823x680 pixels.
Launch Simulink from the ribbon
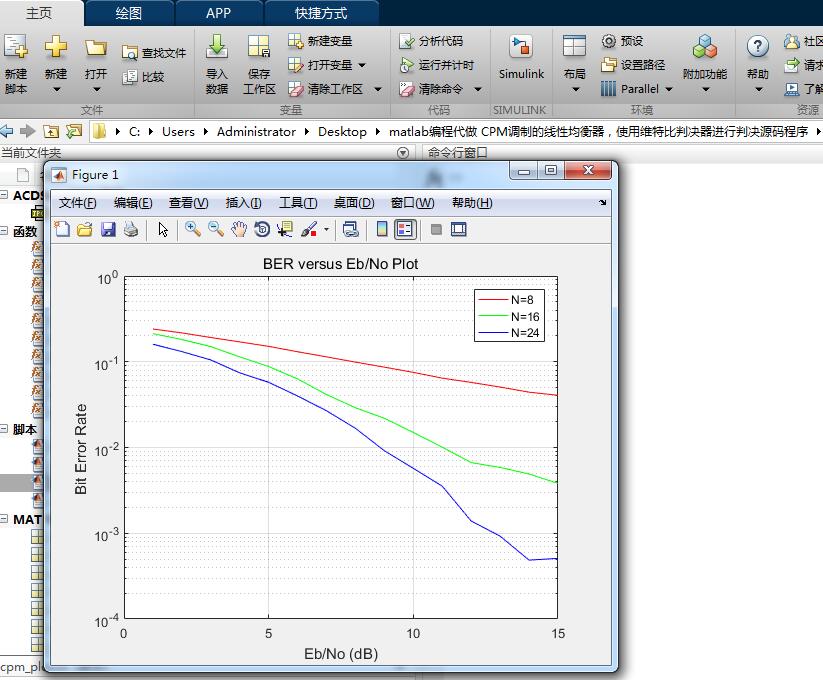[521, 58]
